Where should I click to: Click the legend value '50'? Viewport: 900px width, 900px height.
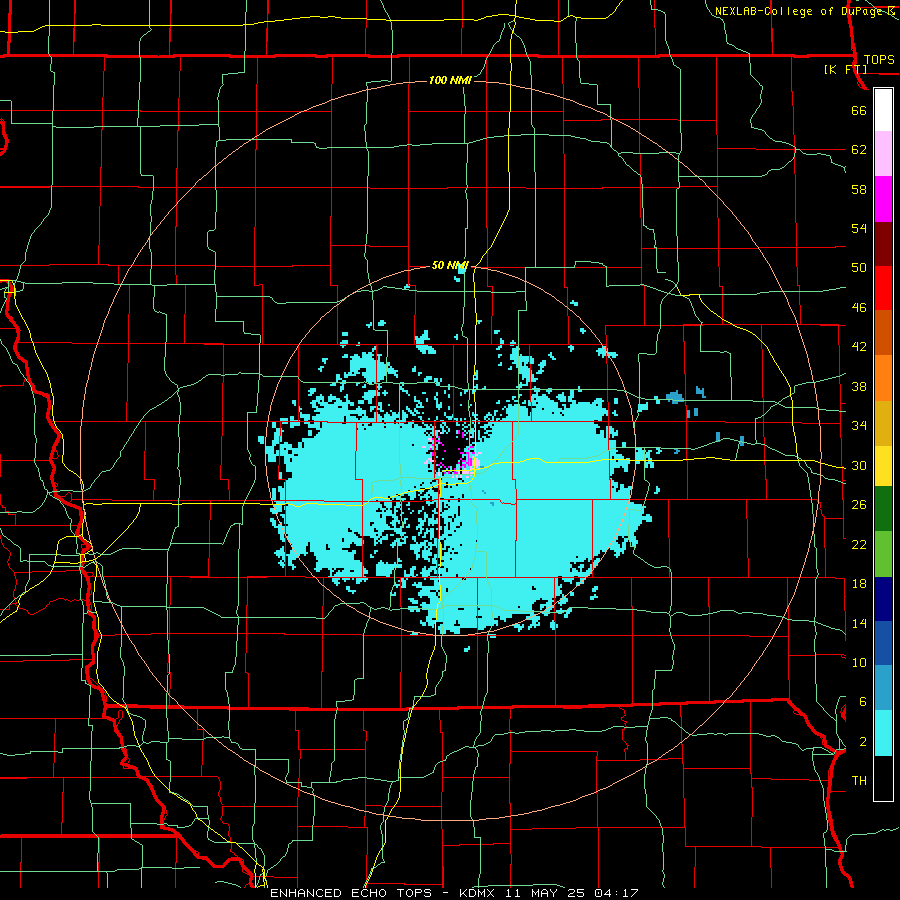859,268
